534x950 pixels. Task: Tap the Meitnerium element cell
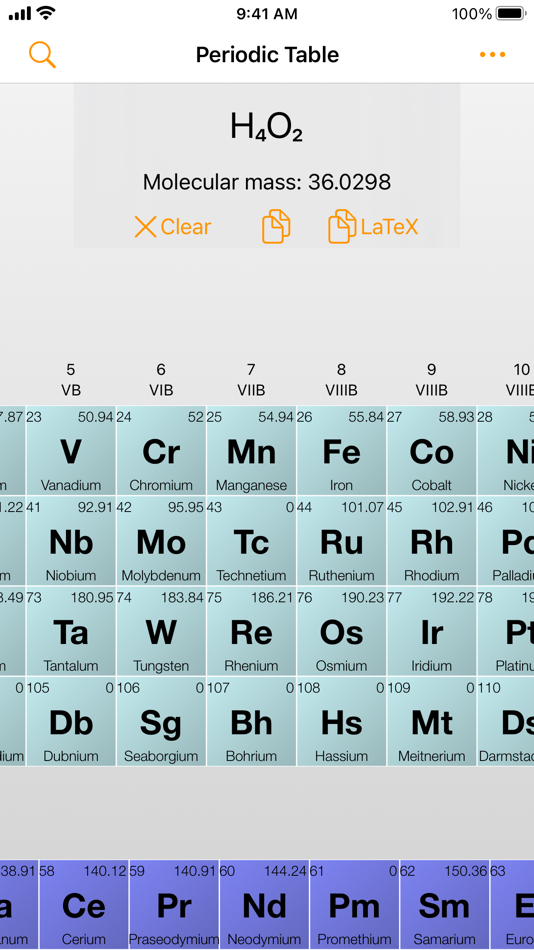click(x=432, y=722)
